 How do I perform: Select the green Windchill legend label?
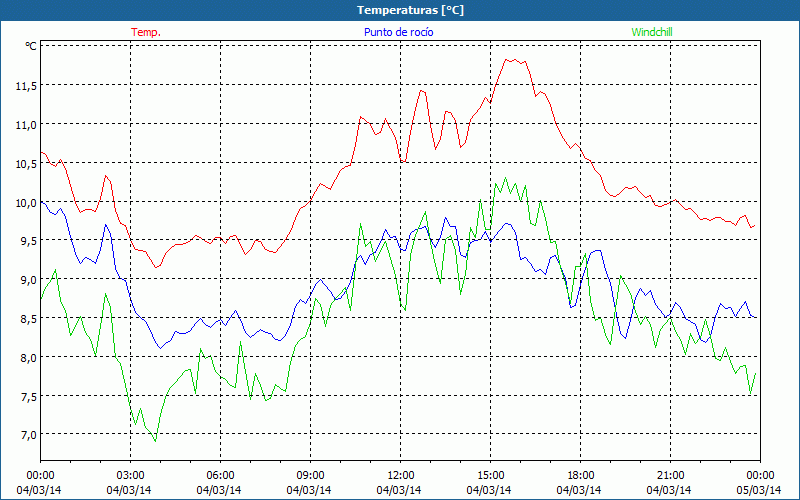click(652, 32)
